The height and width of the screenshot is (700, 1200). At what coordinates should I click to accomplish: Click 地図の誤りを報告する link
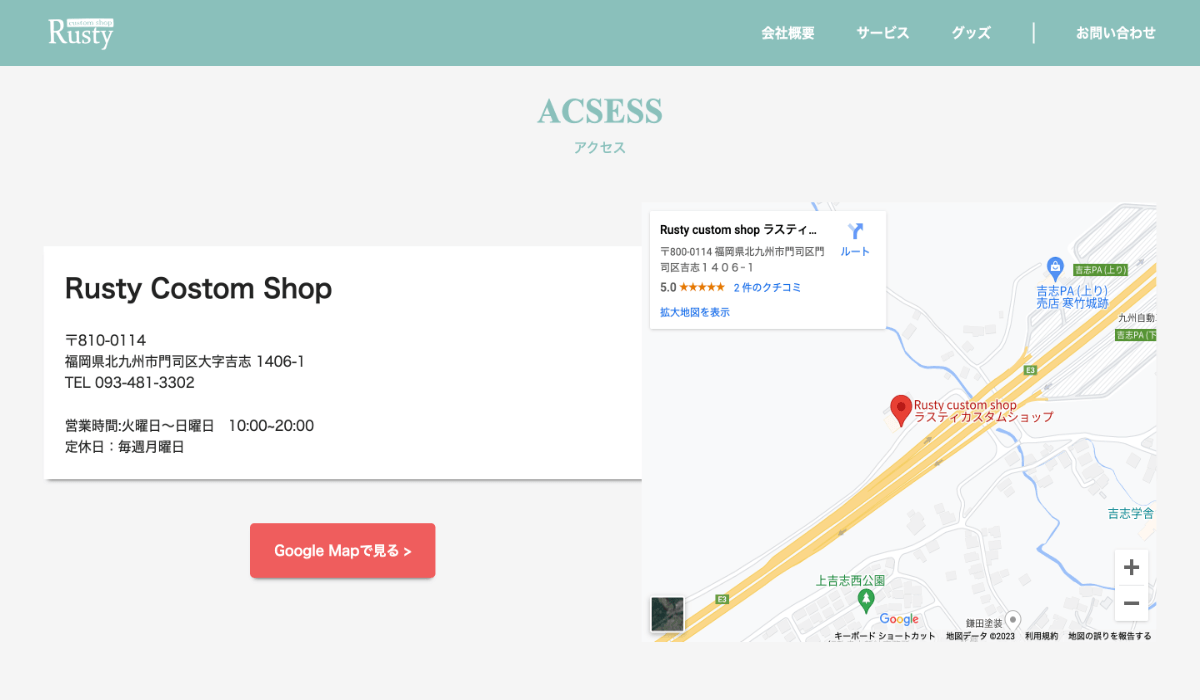[x=1109, y=636]
